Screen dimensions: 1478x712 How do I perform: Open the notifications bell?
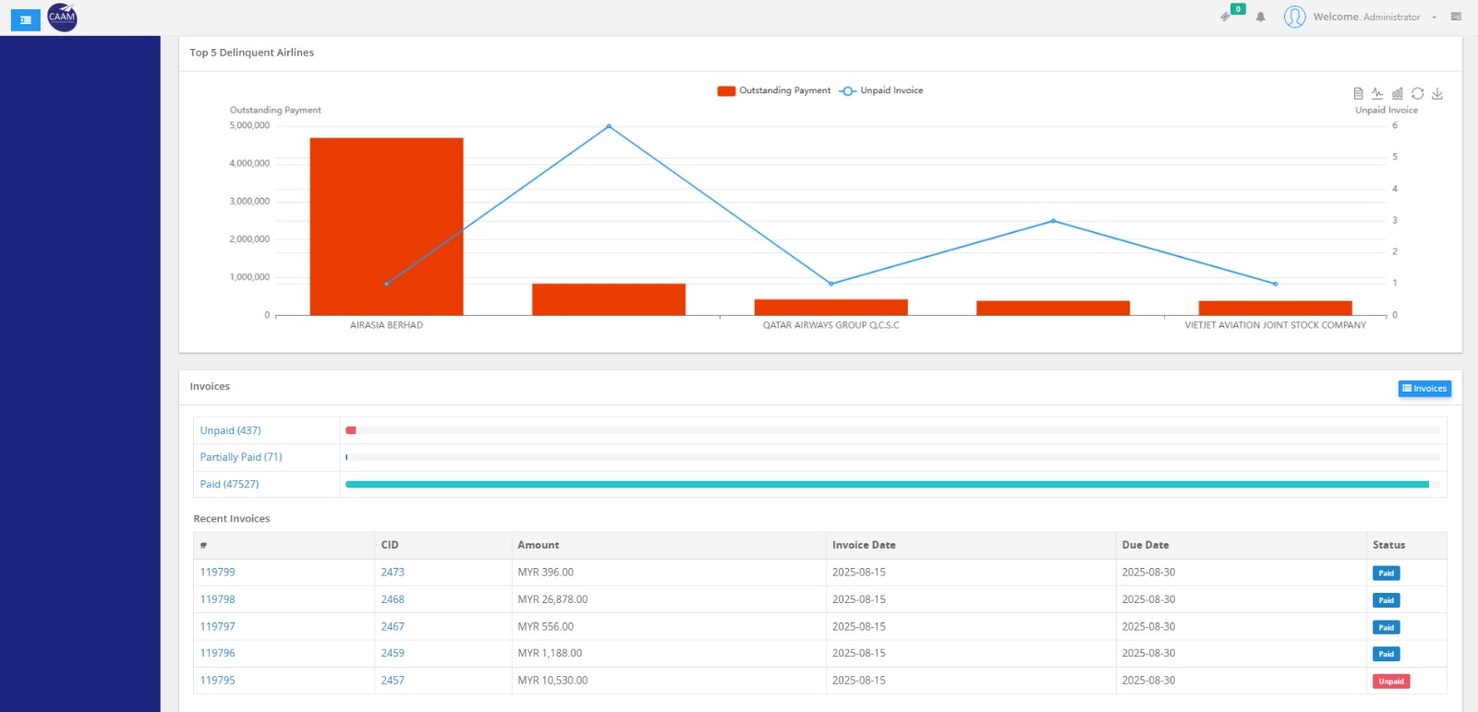tap(1260, 17)
